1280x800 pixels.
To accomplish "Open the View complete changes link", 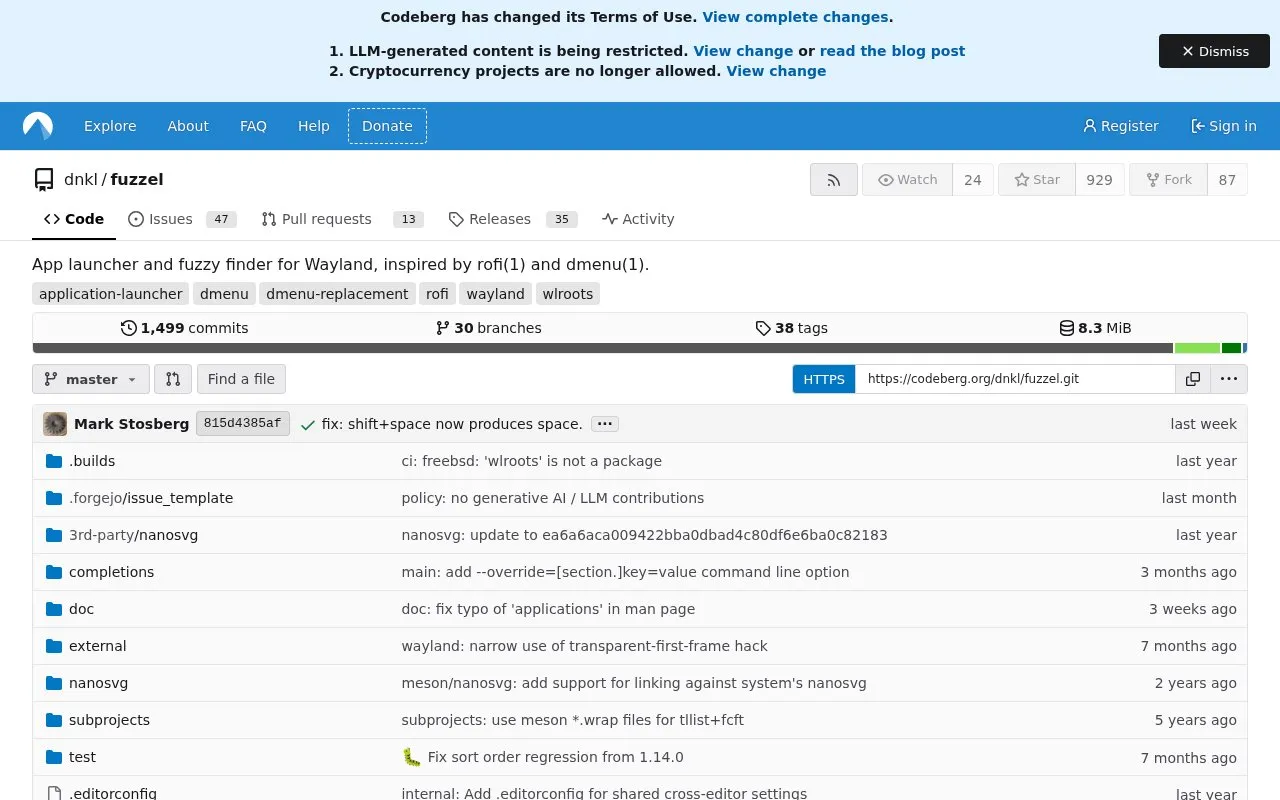I will point(795,17).
